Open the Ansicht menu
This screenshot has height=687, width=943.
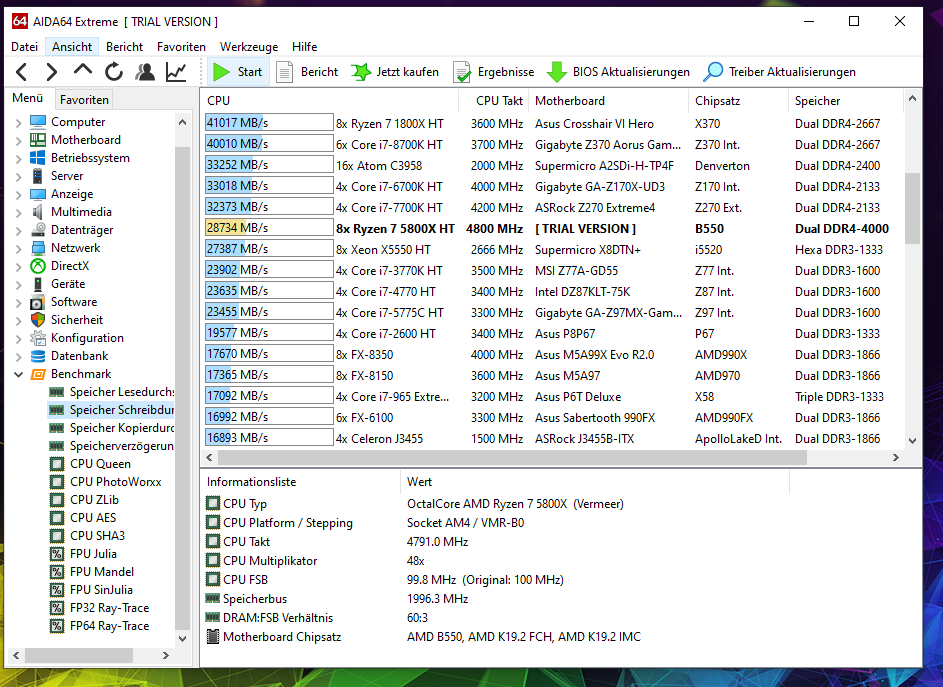pos(72,47)
